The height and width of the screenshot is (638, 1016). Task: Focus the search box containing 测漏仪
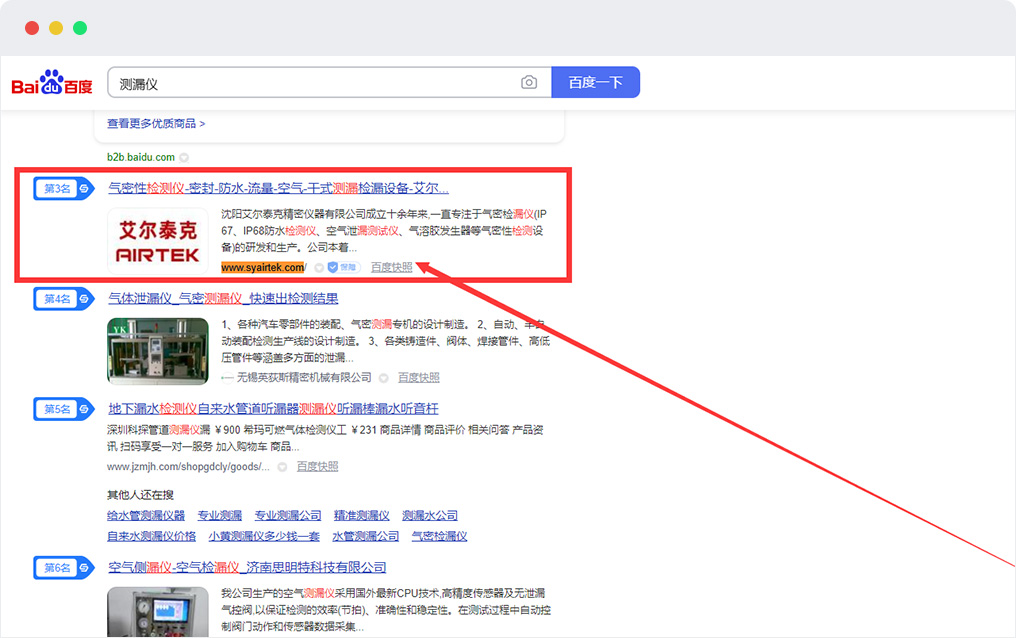330,82
